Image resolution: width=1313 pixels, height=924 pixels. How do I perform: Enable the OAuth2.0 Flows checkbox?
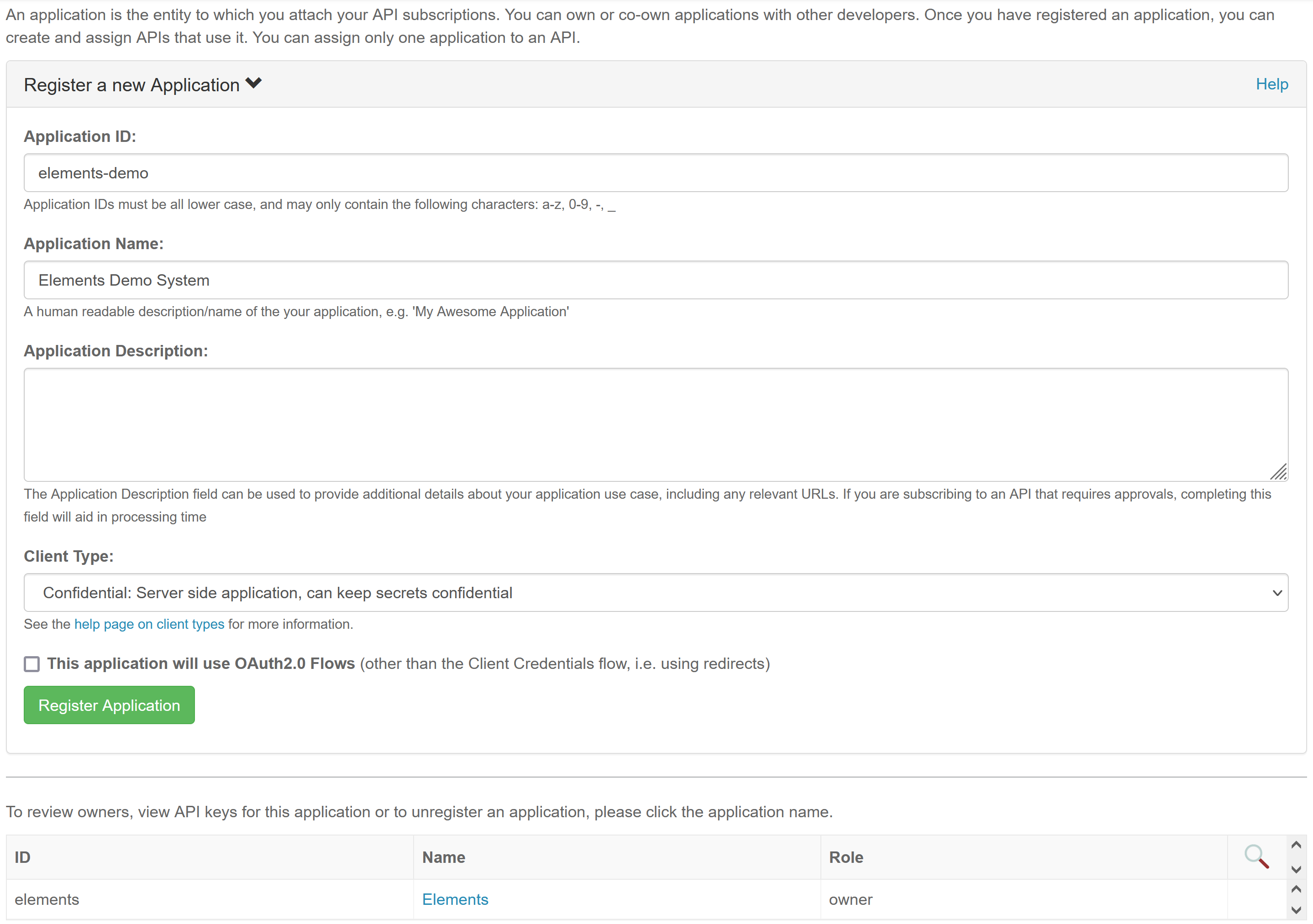[32, 663]
